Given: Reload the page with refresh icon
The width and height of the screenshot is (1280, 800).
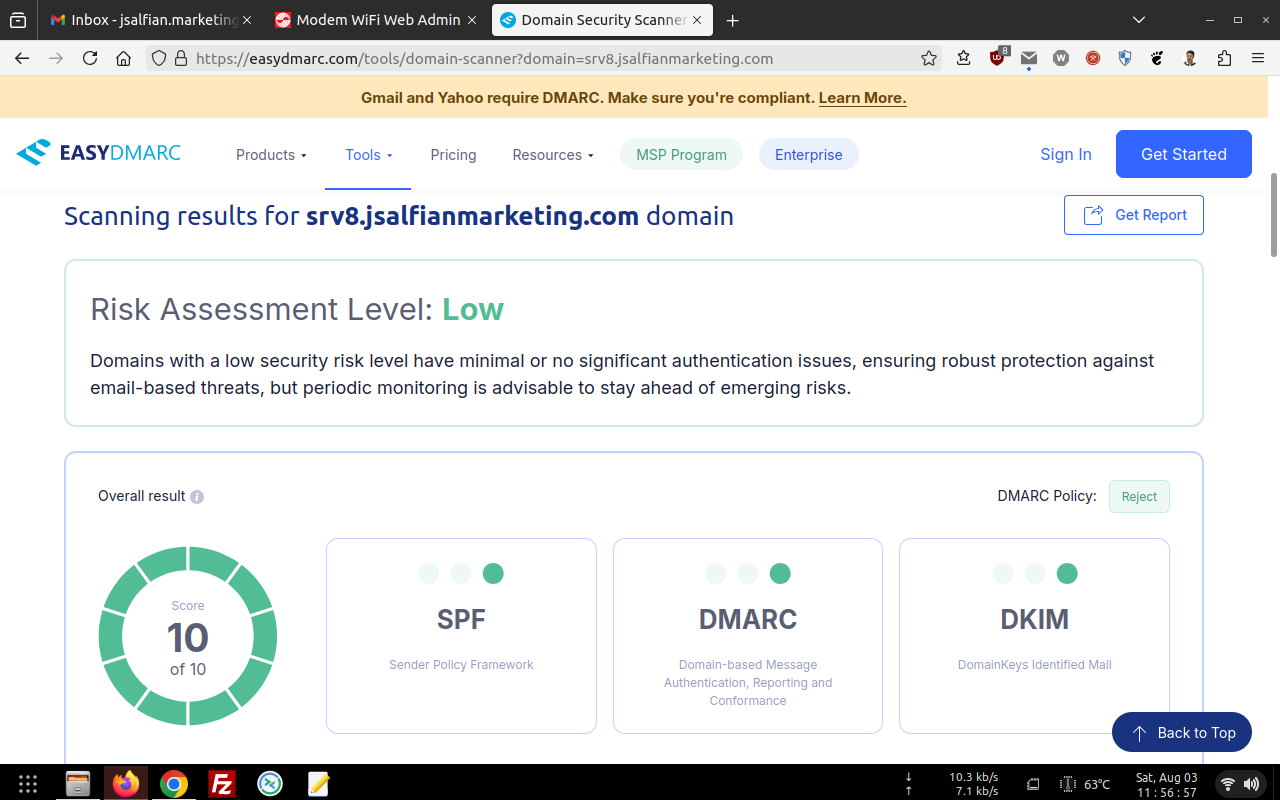Looking at the screenshot, I should pyautogui.click(x=90, y=58).
